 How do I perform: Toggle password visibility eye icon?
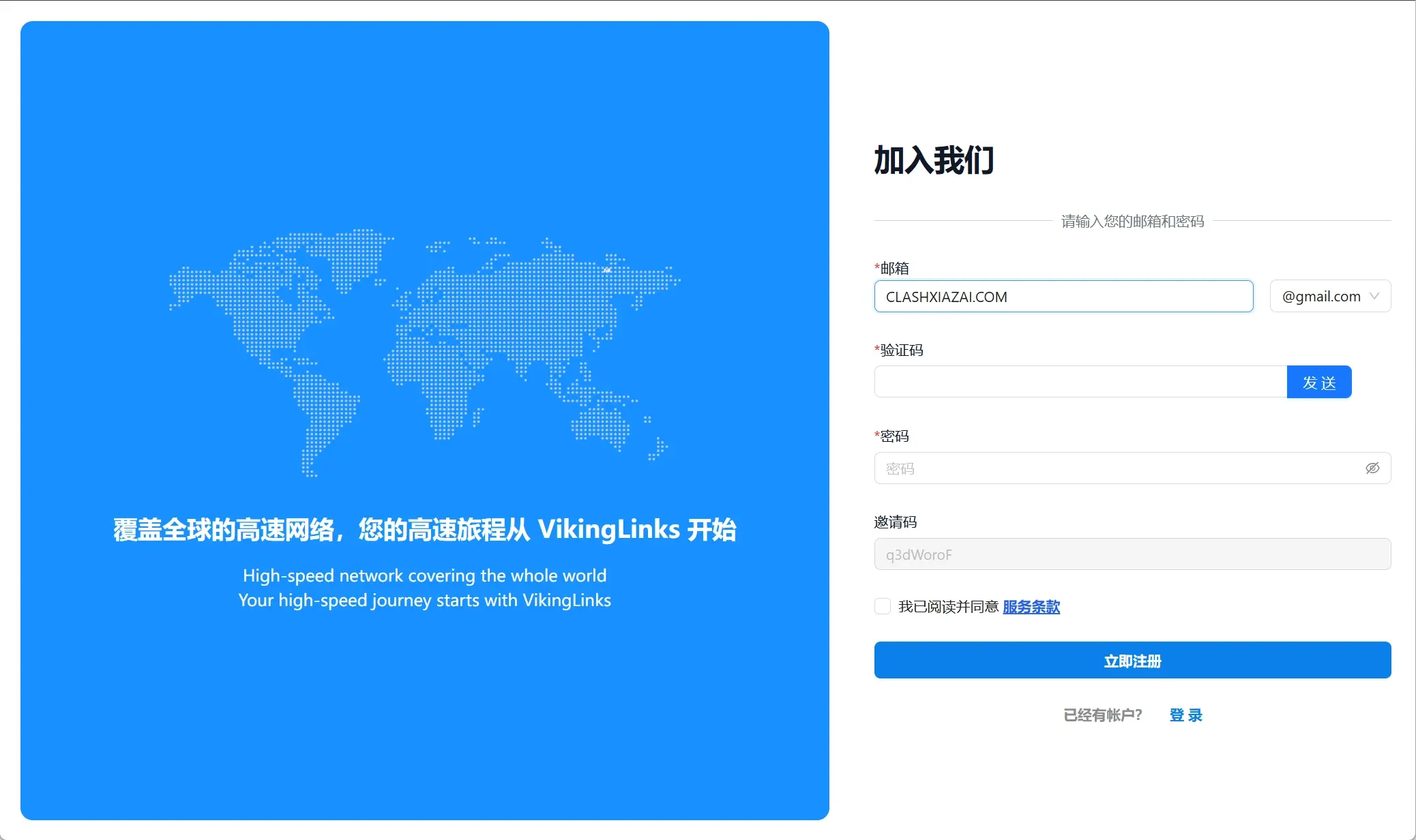1372,468
